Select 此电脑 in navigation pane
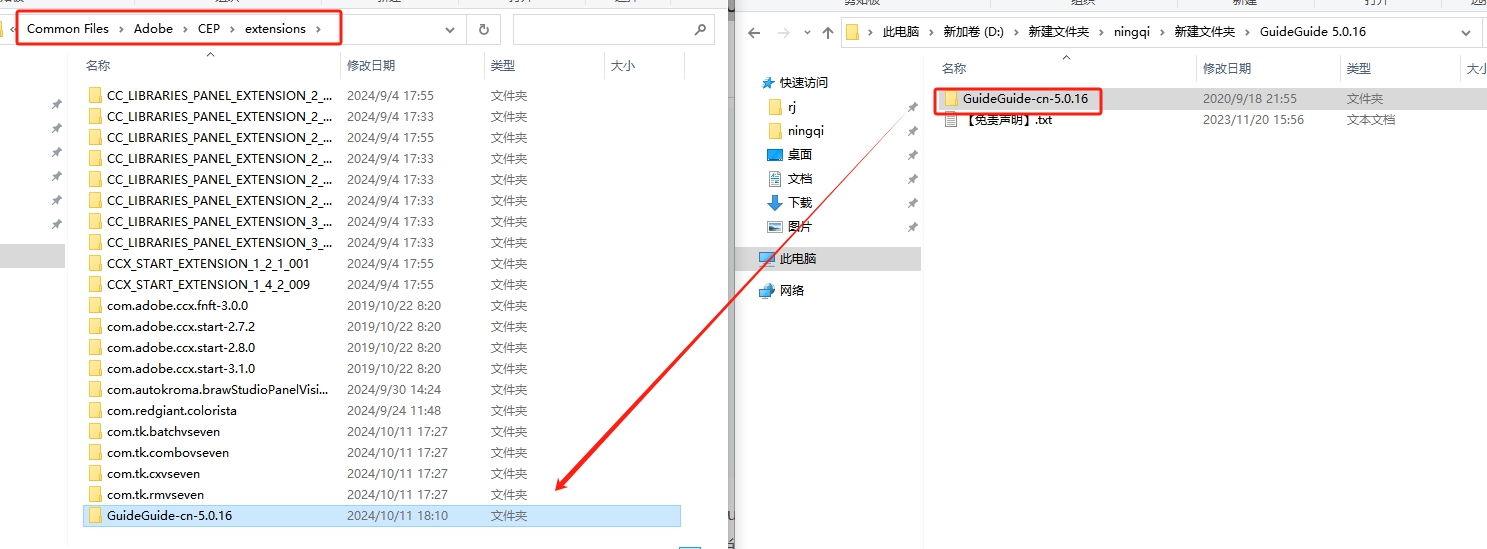Screen dimensions: 1487x549 click(798, 258)
